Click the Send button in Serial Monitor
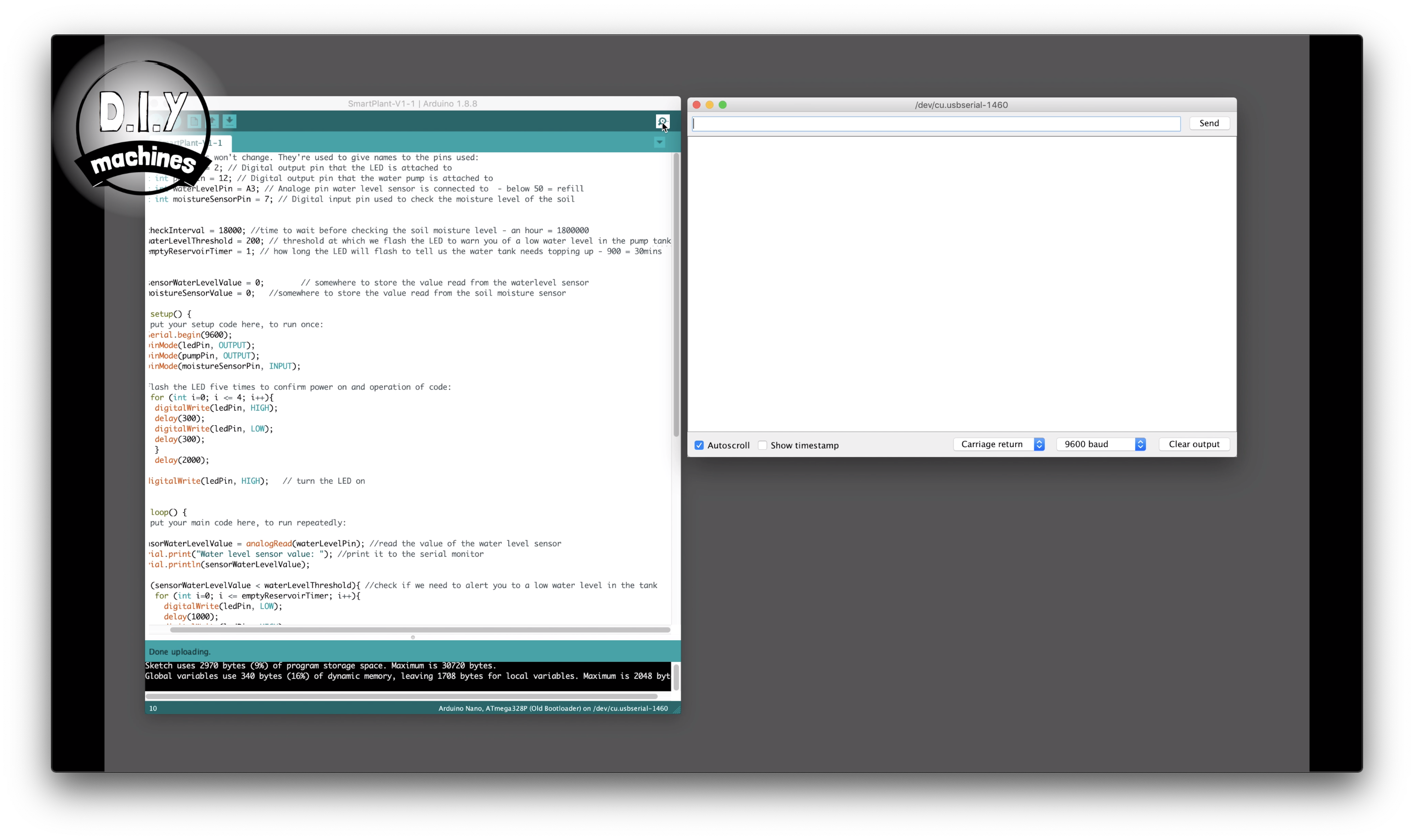 (x=1209, y=121)
